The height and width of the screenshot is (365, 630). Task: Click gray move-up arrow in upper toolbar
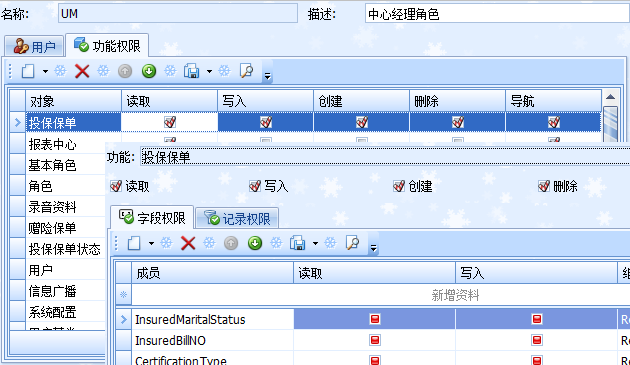click(x=125, y=72)
